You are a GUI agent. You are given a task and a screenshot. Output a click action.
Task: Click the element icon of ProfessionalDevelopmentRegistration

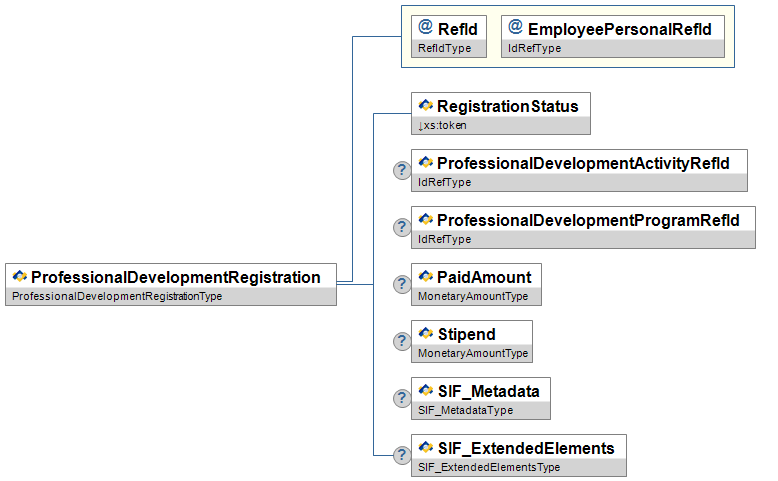(x=19, y=277)
